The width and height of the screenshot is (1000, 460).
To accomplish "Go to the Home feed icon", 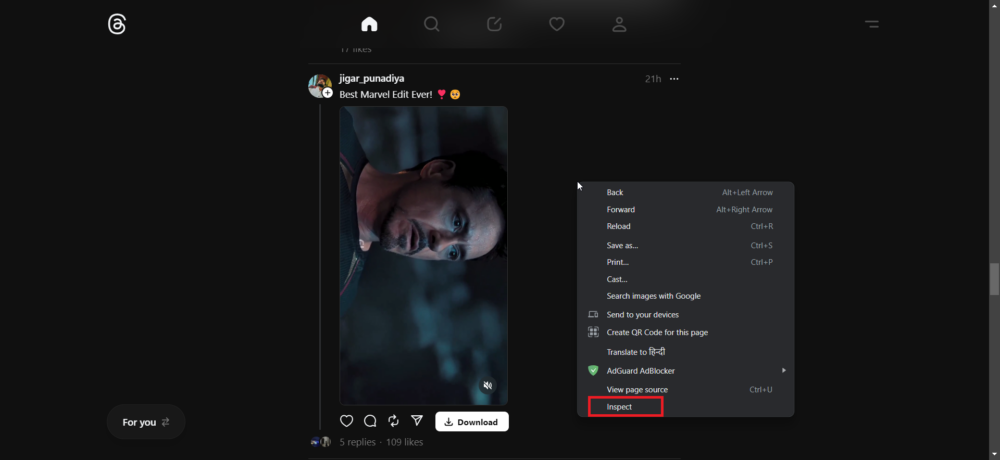I will 369,24.
